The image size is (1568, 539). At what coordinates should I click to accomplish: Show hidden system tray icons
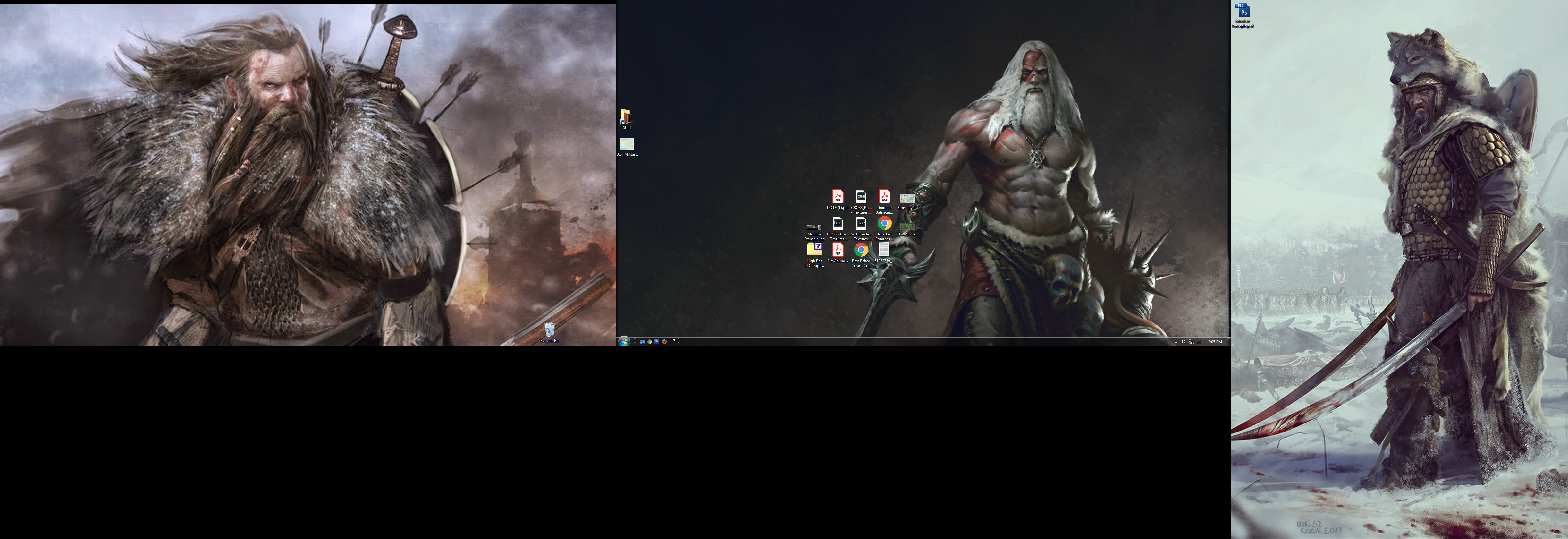(1176, 342)
